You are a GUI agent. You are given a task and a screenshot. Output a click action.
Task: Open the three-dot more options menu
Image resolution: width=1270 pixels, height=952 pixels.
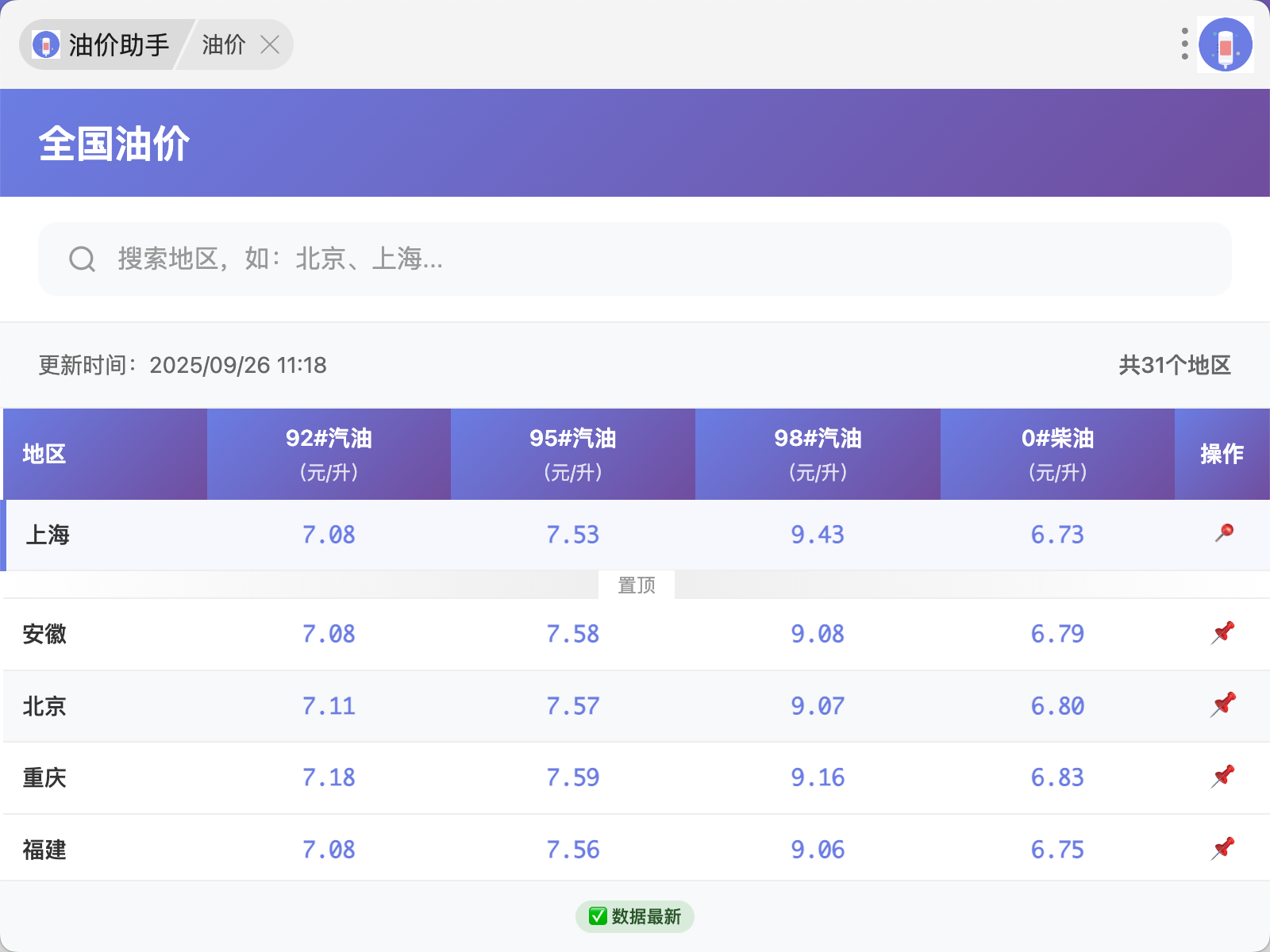tap(1184, 44)
